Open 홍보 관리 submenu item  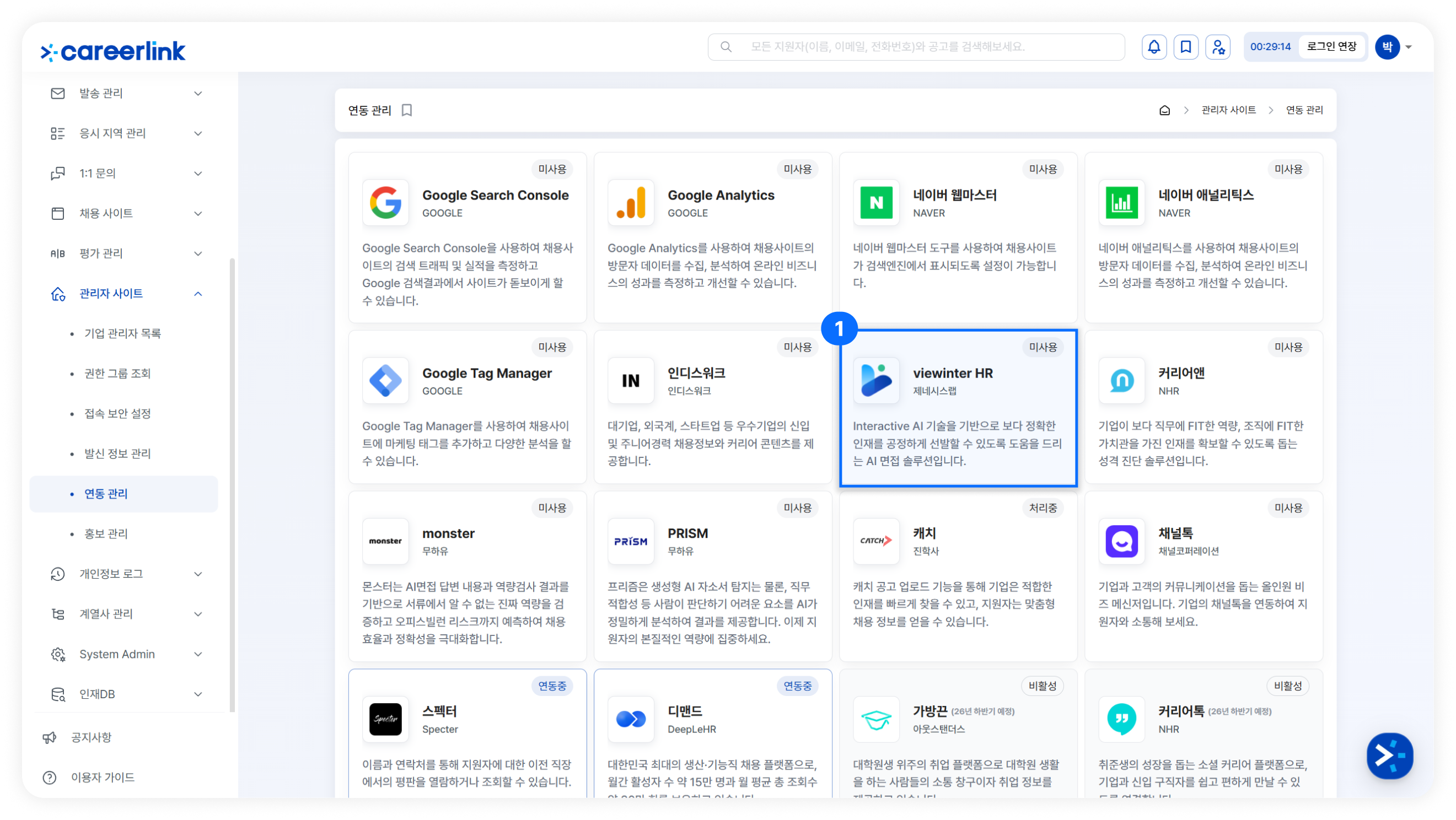click(x=106, y=534)
